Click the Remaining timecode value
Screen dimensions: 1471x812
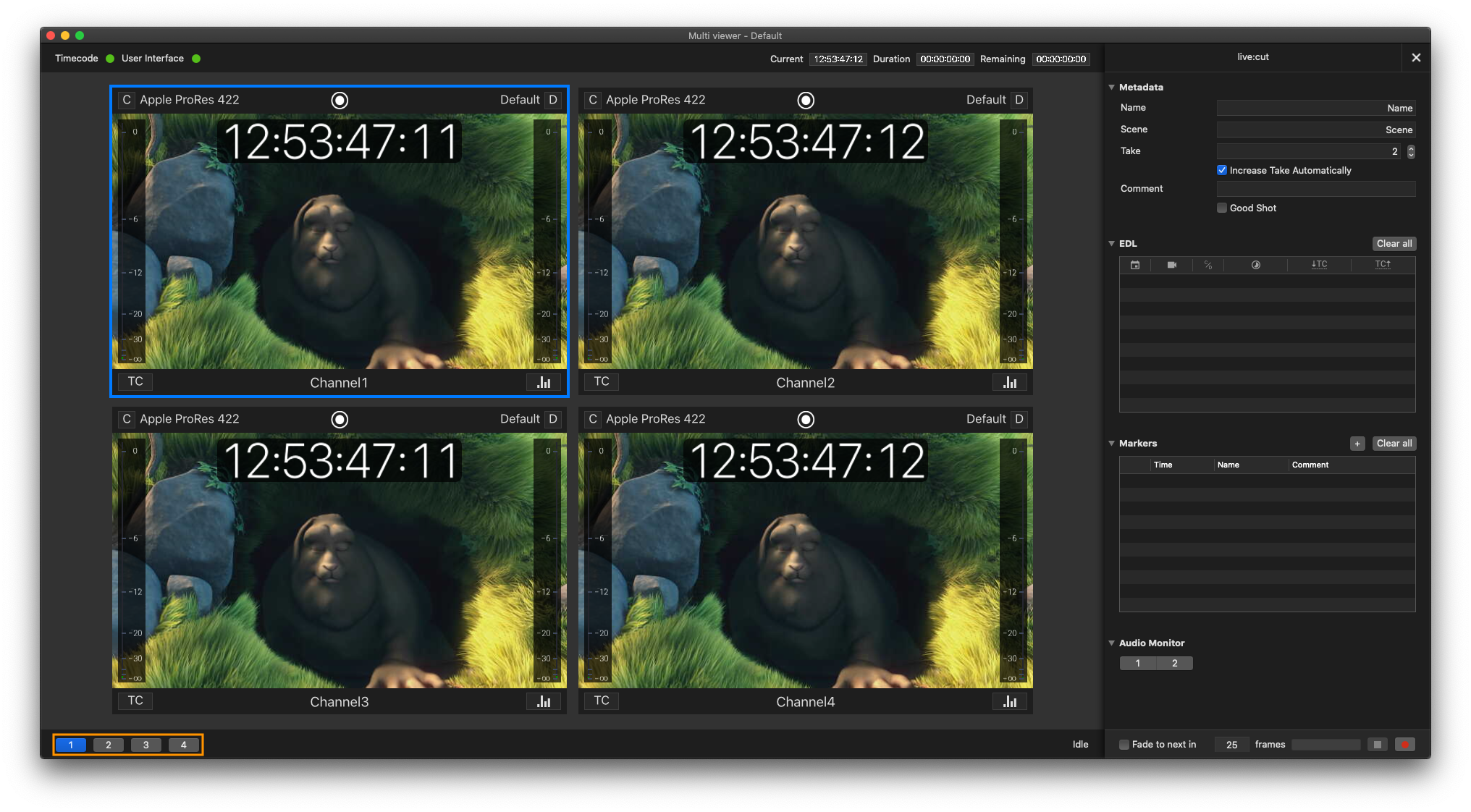[x=1061, y=59]
